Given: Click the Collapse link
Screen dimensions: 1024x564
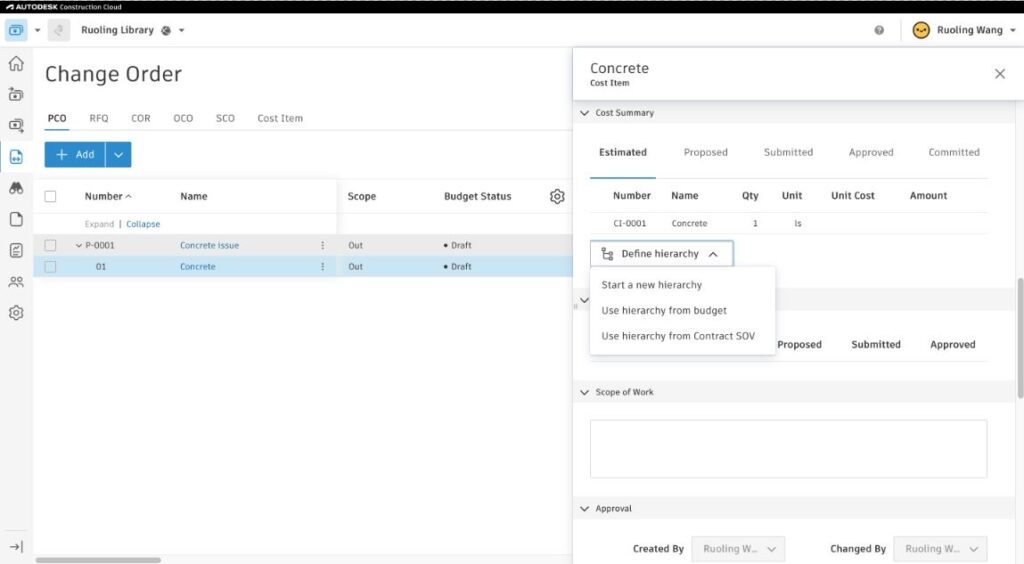Looking at the screenshot, I should point(143,224).
